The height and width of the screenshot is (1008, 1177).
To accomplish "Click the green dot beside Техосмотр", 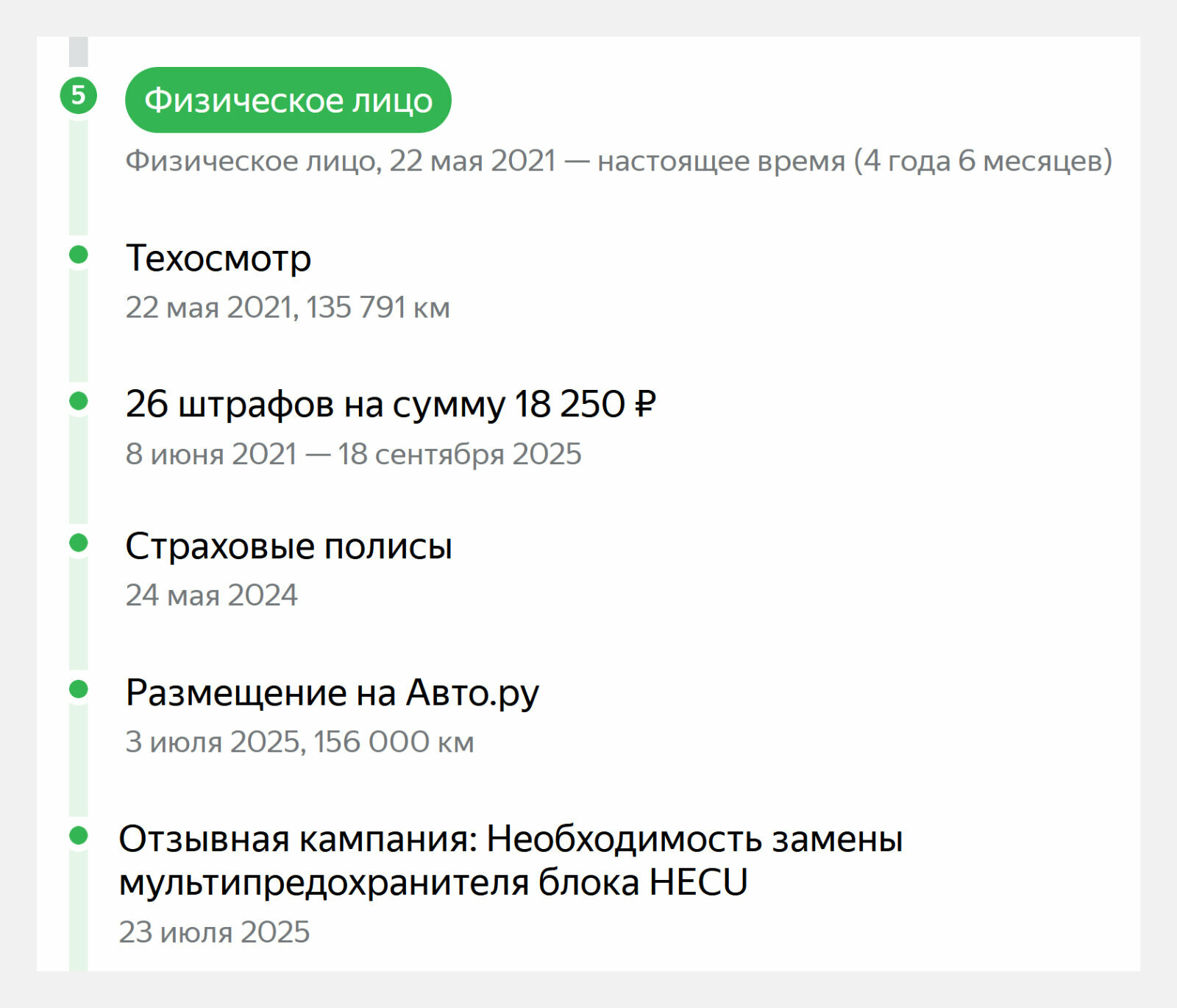I will click(79, 255).
